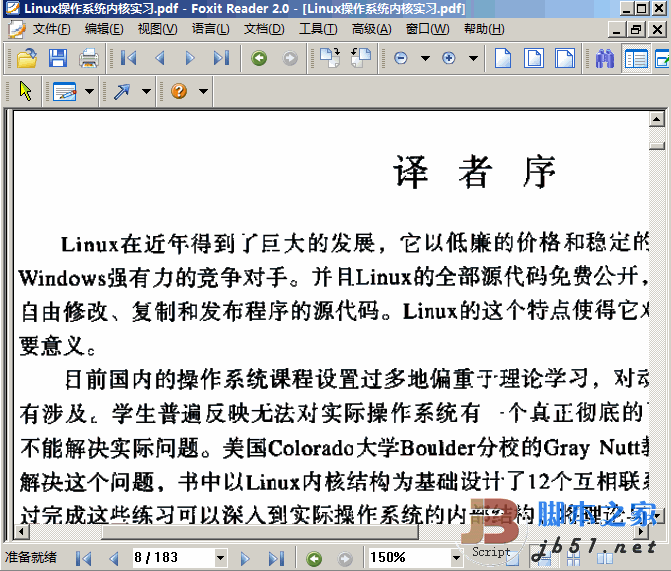Expand the zoom in dropdown arrow

[x=473, y=58]
